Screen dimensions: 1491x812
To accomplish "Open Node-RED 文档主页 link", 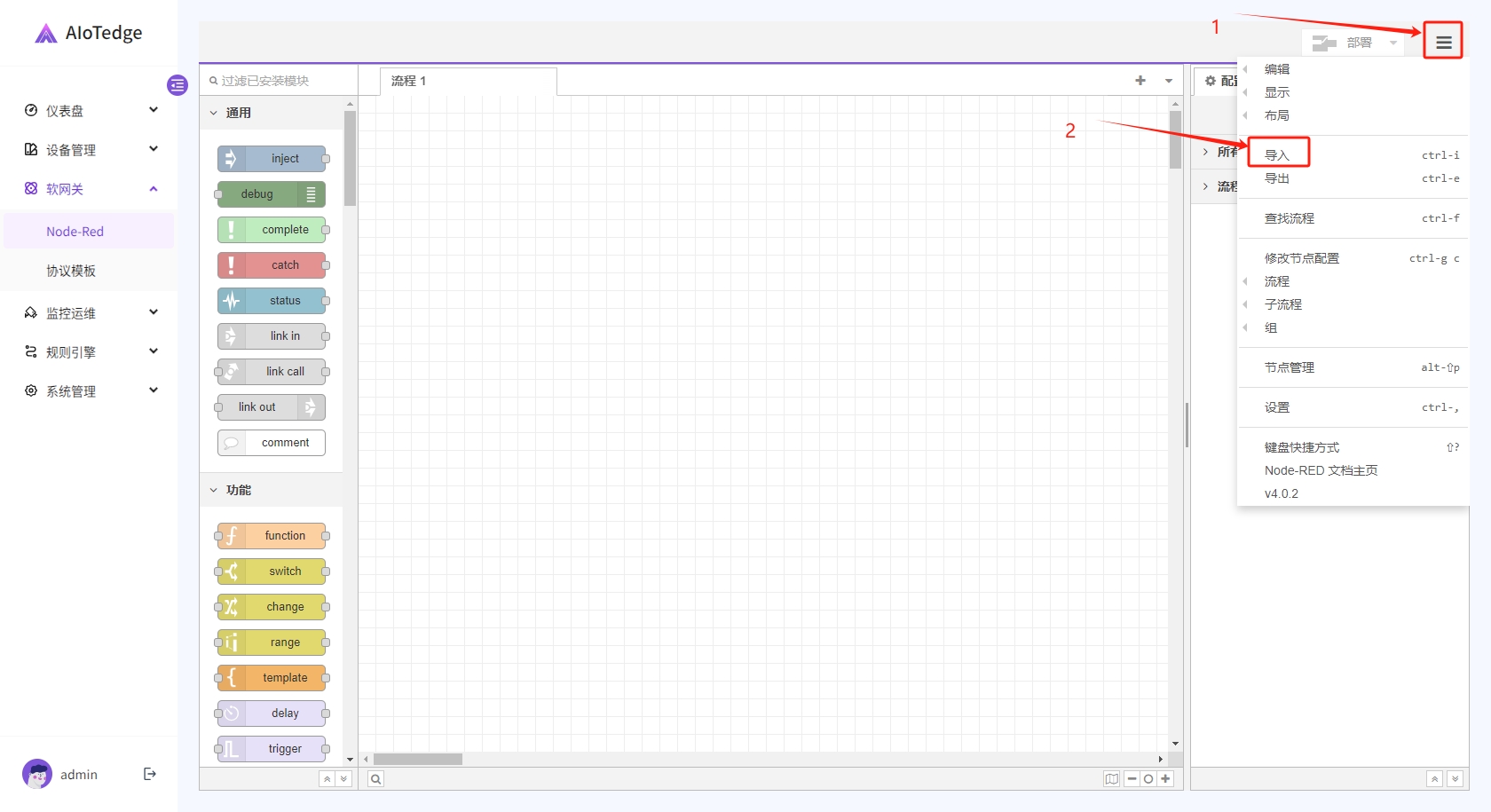I will pyautogui.click(x=1321, y=470).
